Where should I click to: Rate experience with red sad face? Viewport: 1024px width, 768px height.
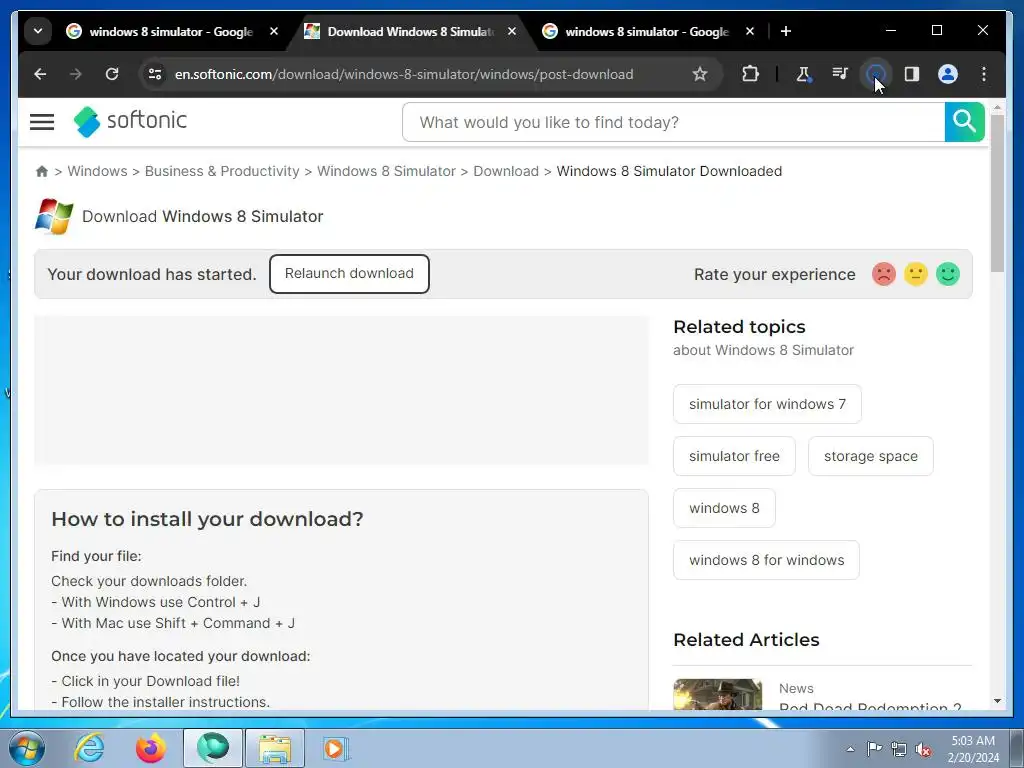884,274
